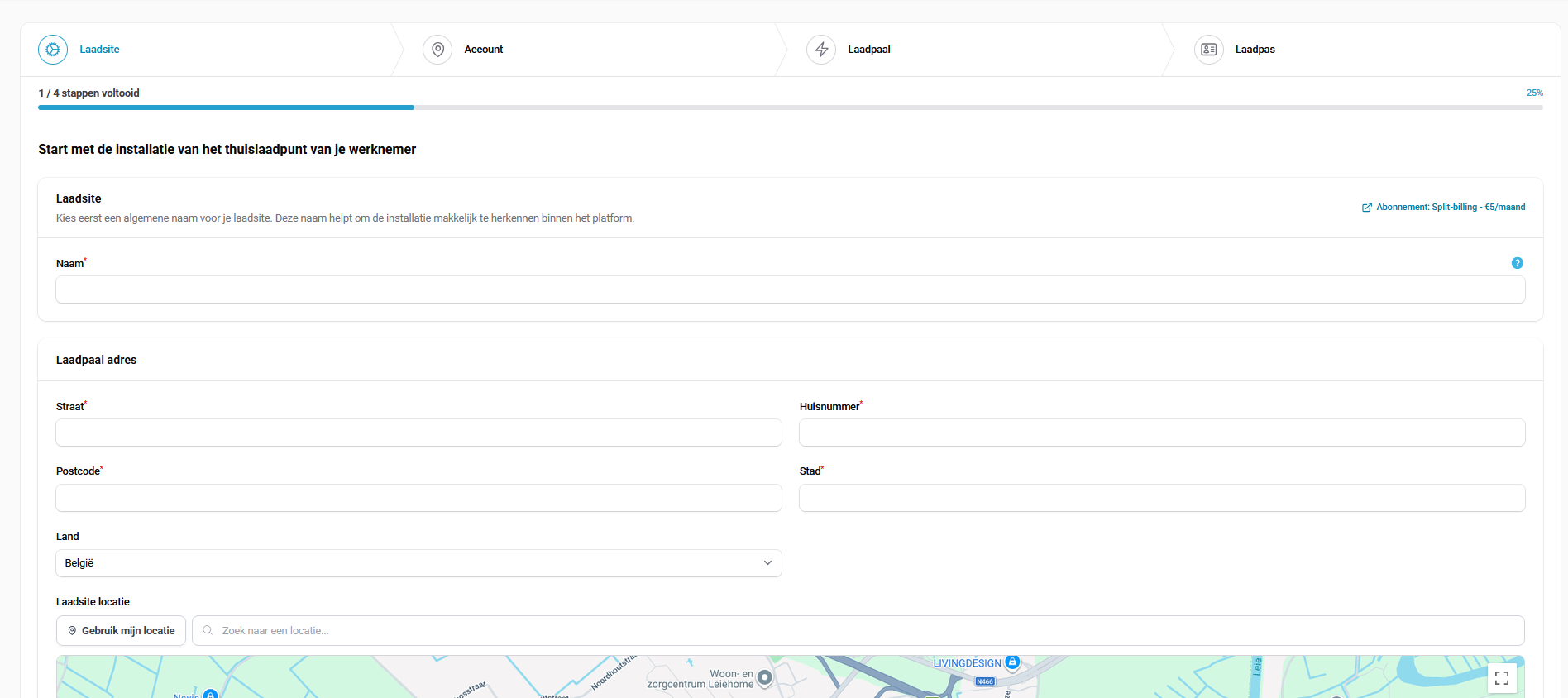Click the Woon- en zorgcentrum Leiehome map marker
This screenshot has width=1568, height=698.
pos(765,677)
